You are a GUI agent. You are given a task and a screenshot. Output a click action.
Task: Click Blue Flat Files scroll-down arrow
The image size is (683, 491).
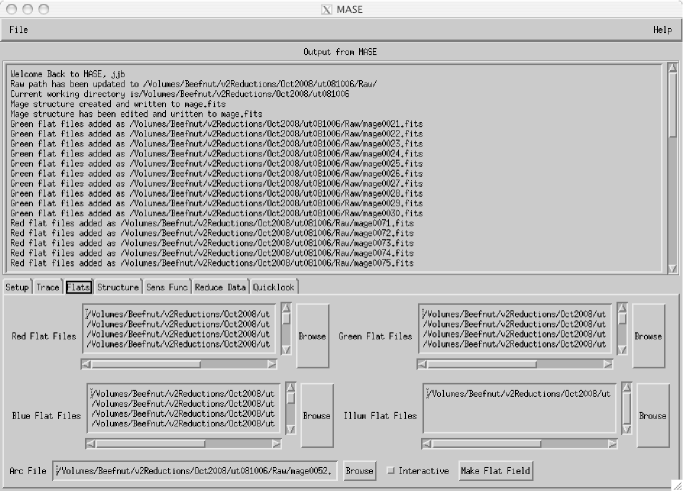[291, 429]
